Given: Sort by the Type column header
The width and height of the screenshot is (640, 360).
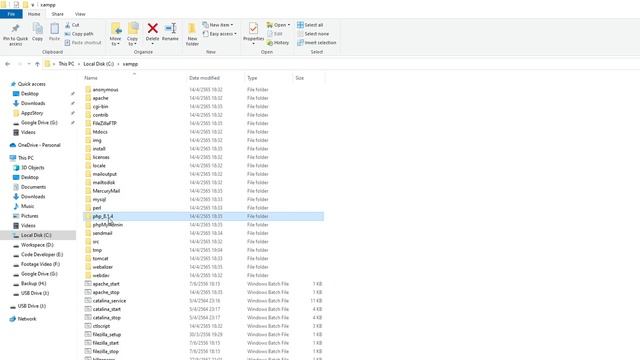Looking at the screenshot, I should [x=252, y=78].
